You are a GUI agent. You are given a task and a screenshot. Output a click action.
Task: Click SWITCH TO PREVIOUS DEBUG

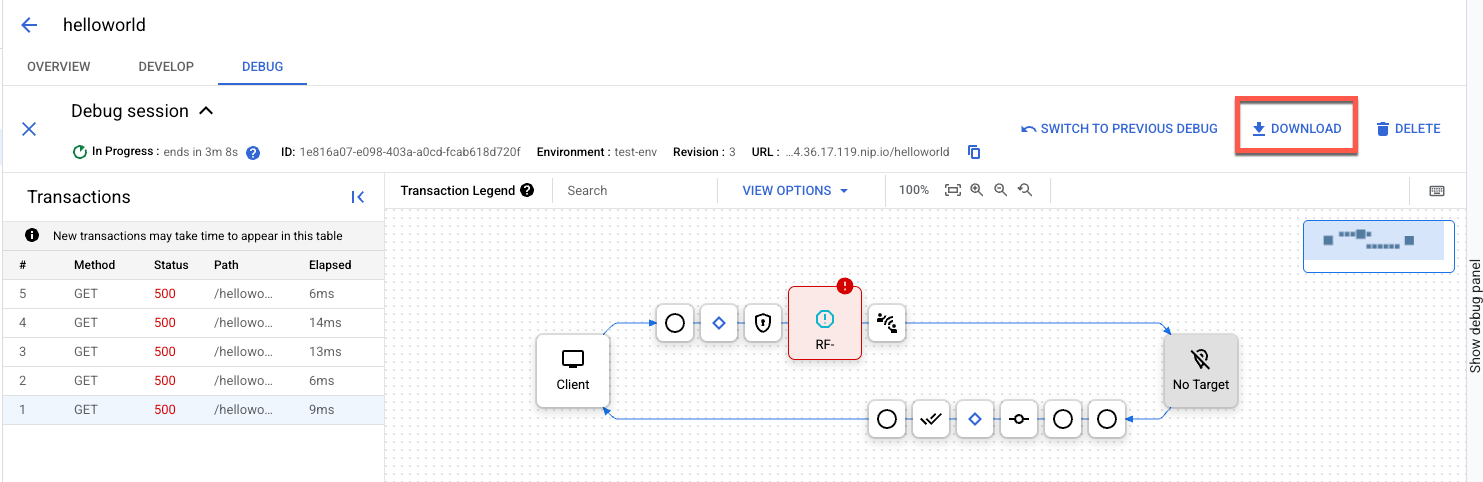tap(1119, 128)
